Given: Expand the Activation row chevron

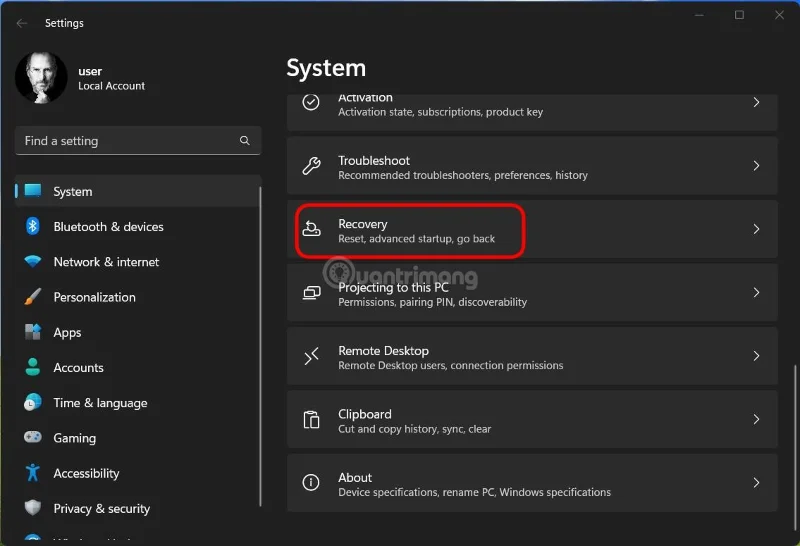Looking at the screenshot, I should [x=756, y=103].
